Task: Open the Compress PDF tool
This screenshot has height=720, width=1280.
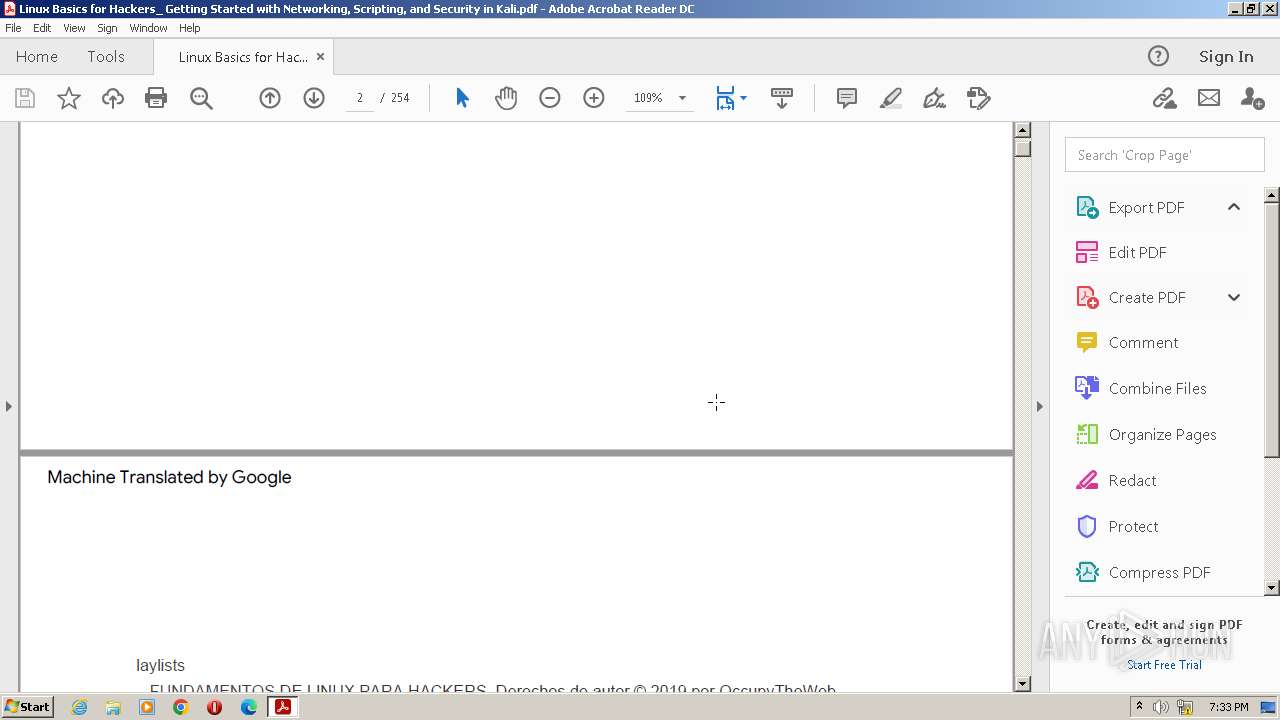Action: coord(1159,572)
